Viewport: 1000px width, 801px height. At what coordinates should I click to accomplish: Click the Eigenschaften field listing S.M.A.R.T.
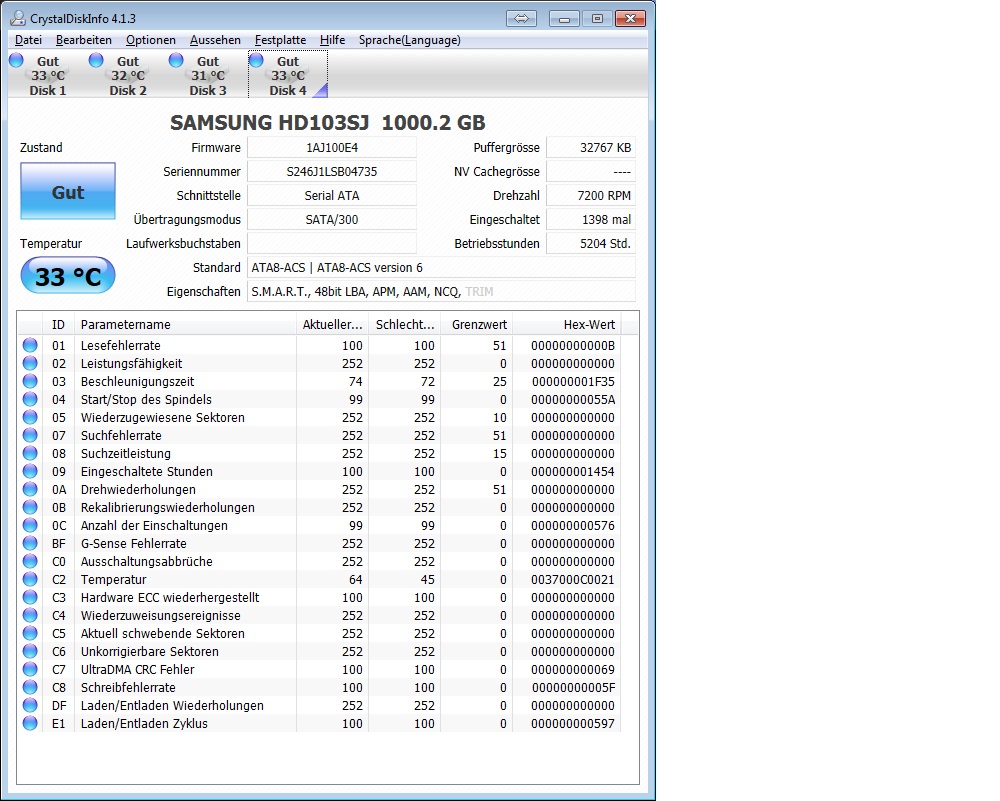tap(441, 291)
